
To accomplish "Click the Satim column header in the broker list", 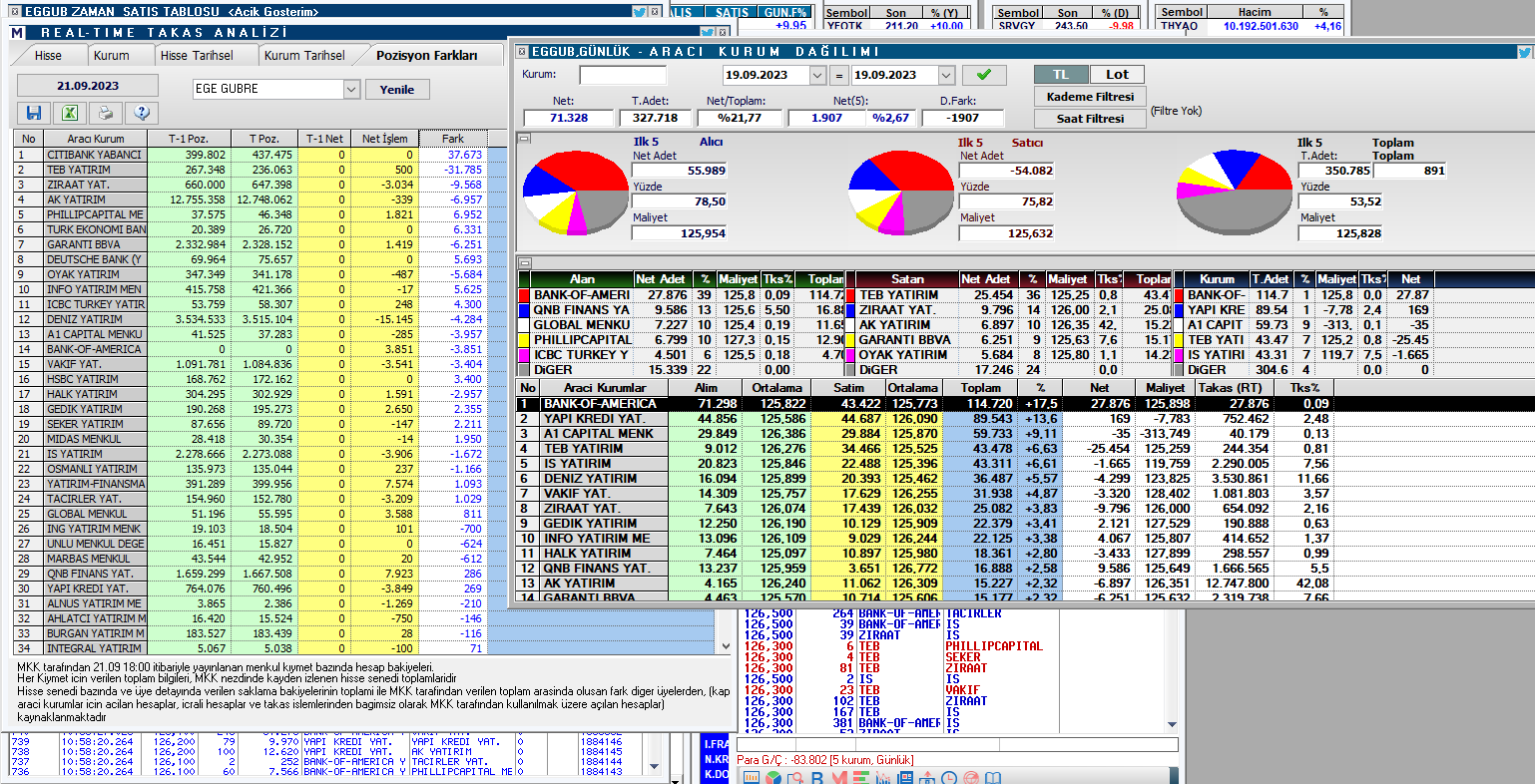I will click(x=849, y=388).
